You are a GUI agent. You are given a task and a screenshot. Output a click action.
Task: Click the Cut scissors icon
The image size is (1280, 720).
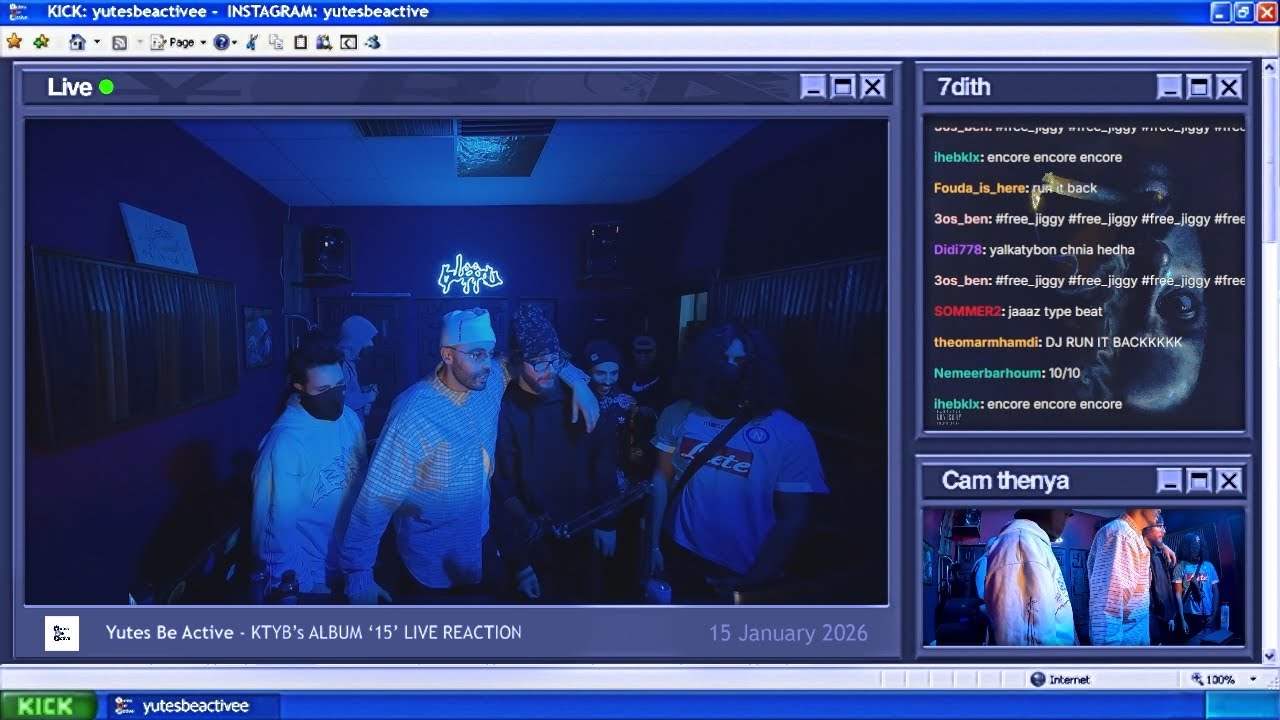point(252,42)
